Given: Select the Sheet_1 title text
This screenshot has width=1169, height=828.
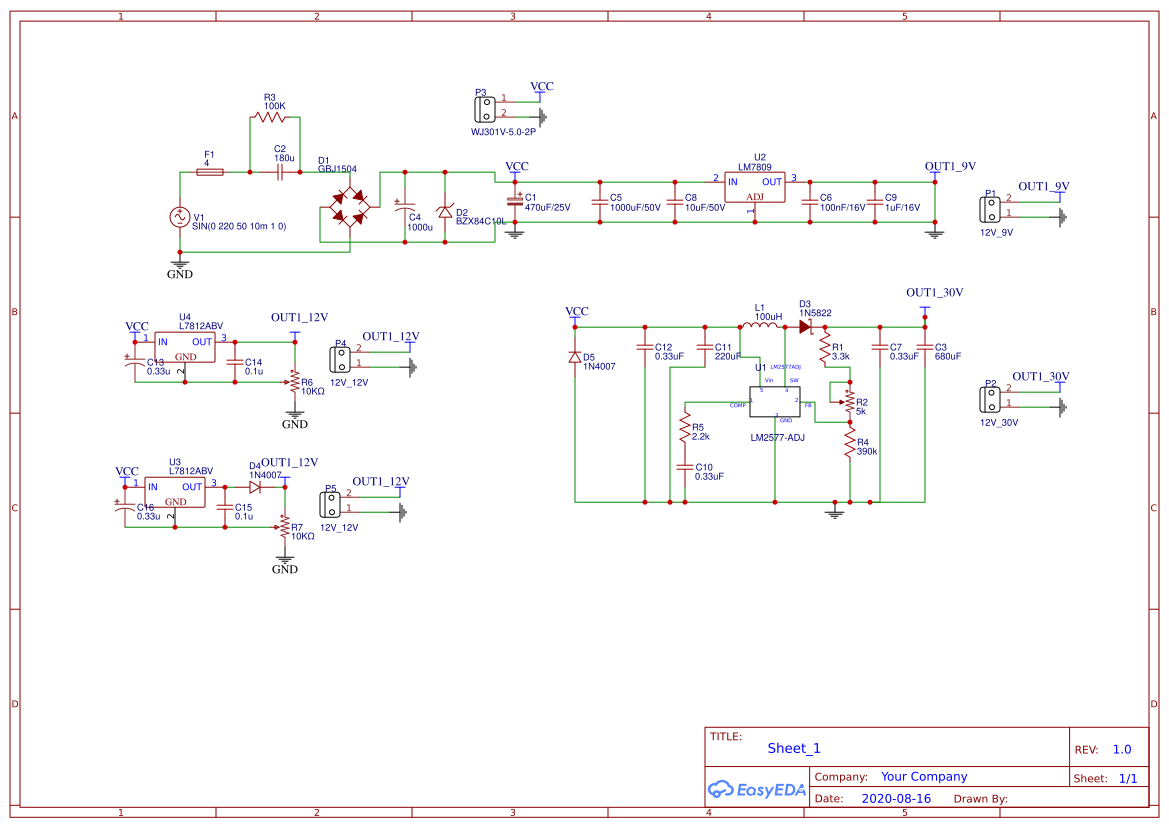Looking at the screenshot, I should point(794,748).
